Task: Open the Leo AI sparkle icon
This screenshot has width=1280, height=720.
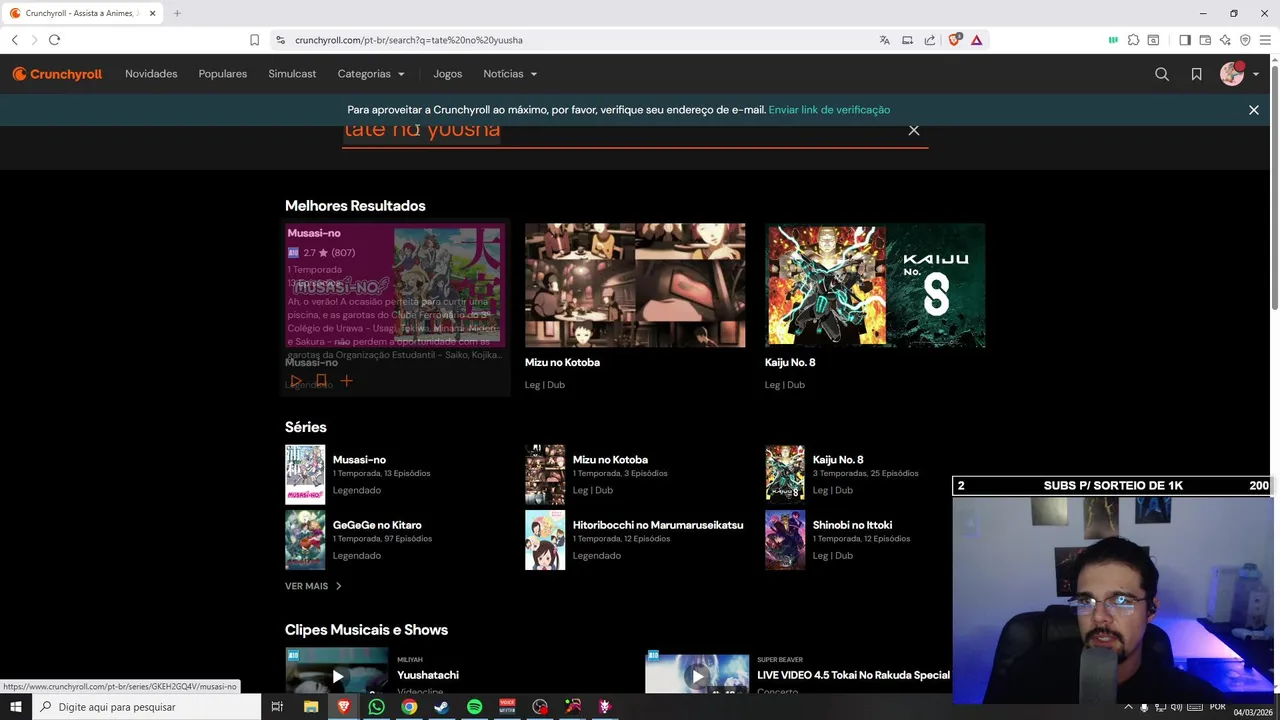Action: coord(1225,40)
